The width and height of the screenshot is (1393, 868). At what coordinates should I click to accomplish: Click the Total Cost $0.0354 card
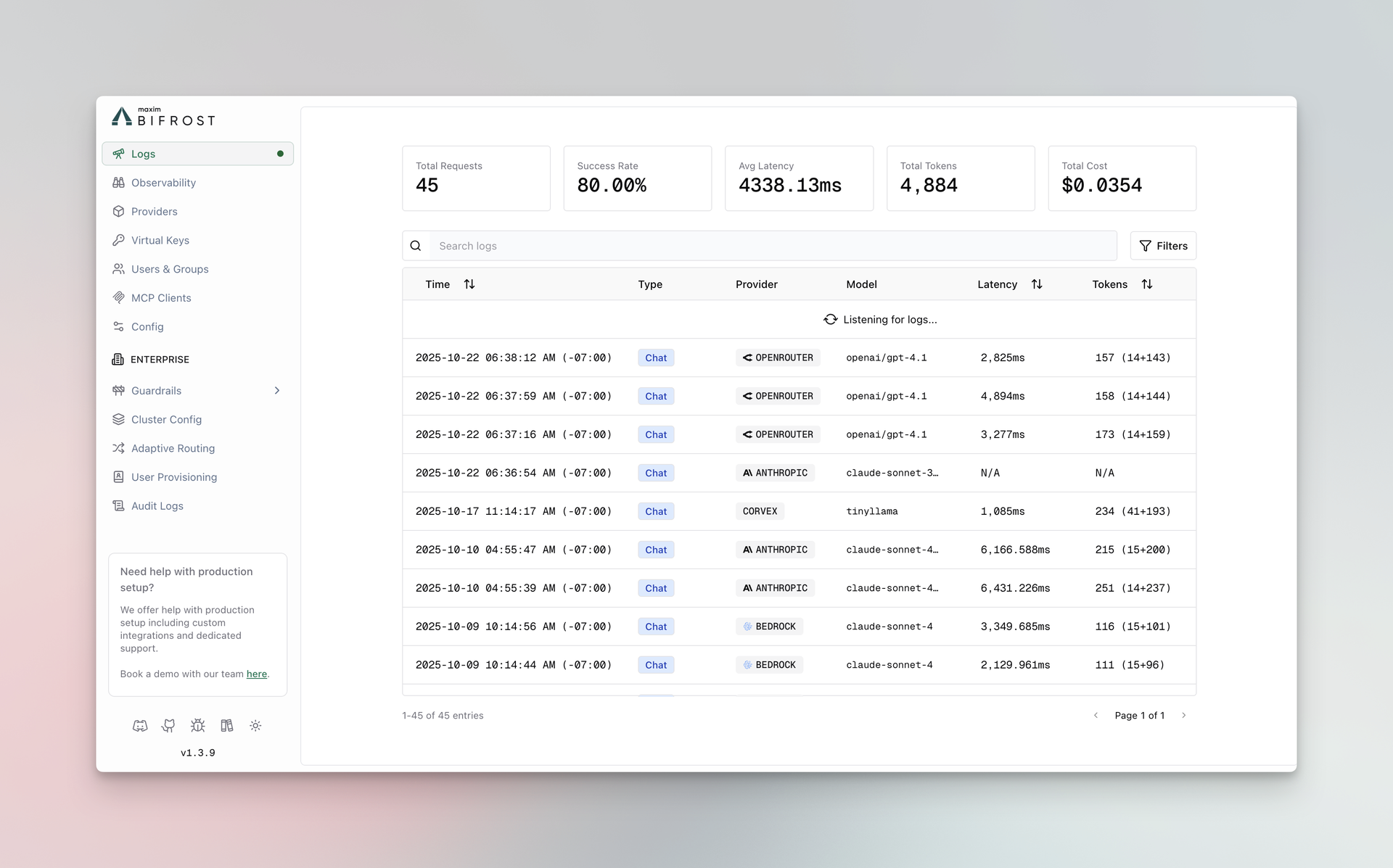pyautogui.click(x=1122, y=178)
